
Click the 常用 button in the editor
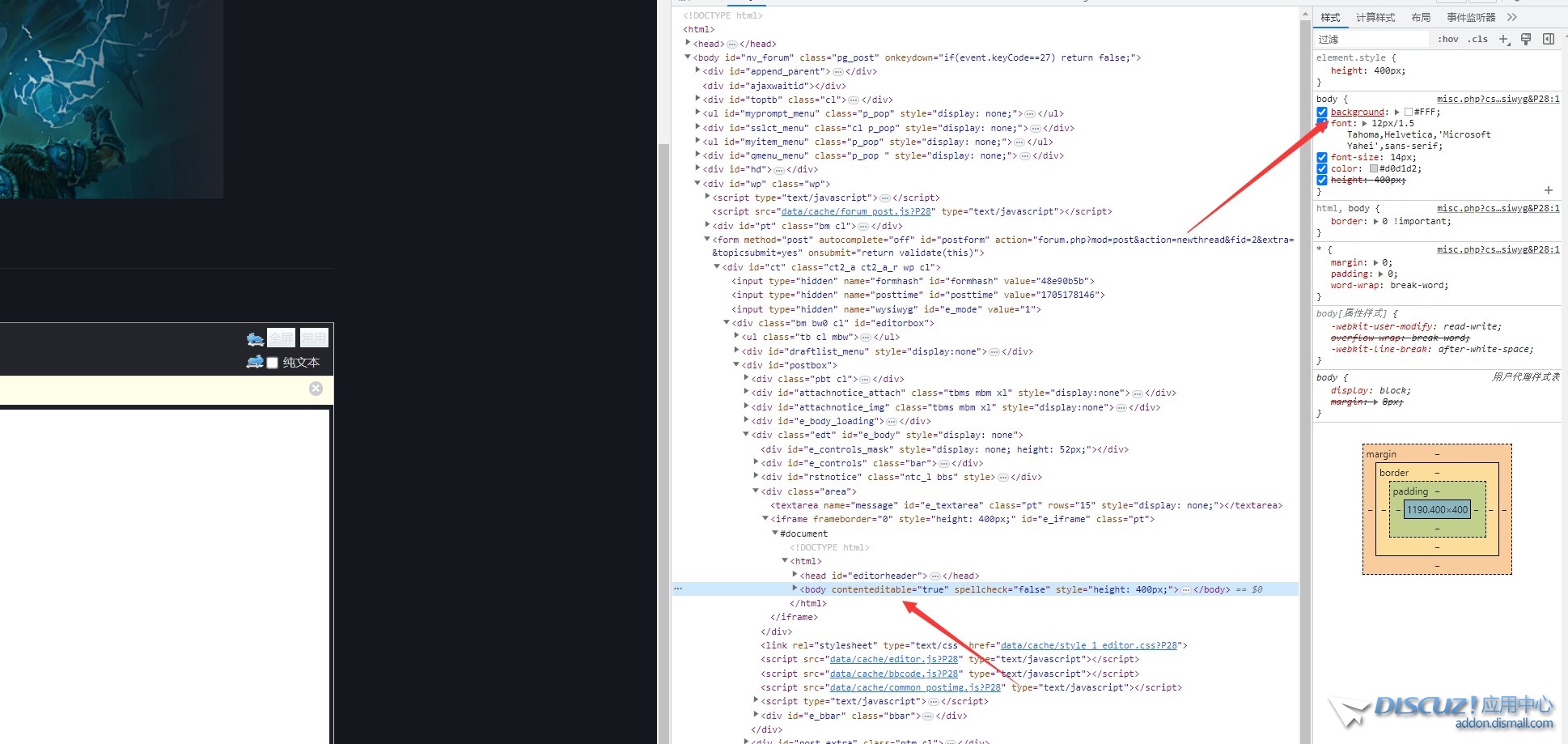[314, 338]
